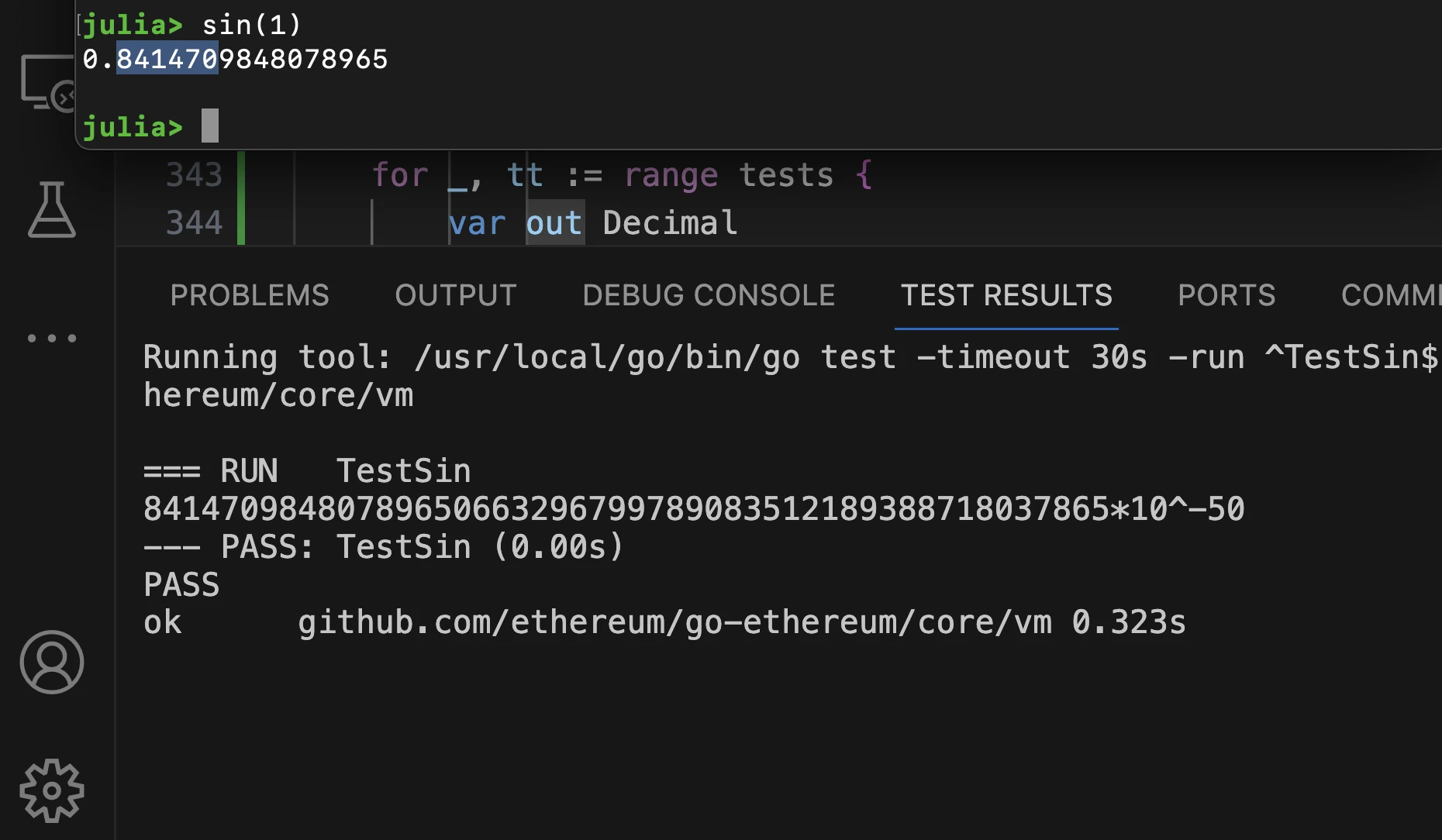Switch to the OUTPUT tab

[456, 295]
